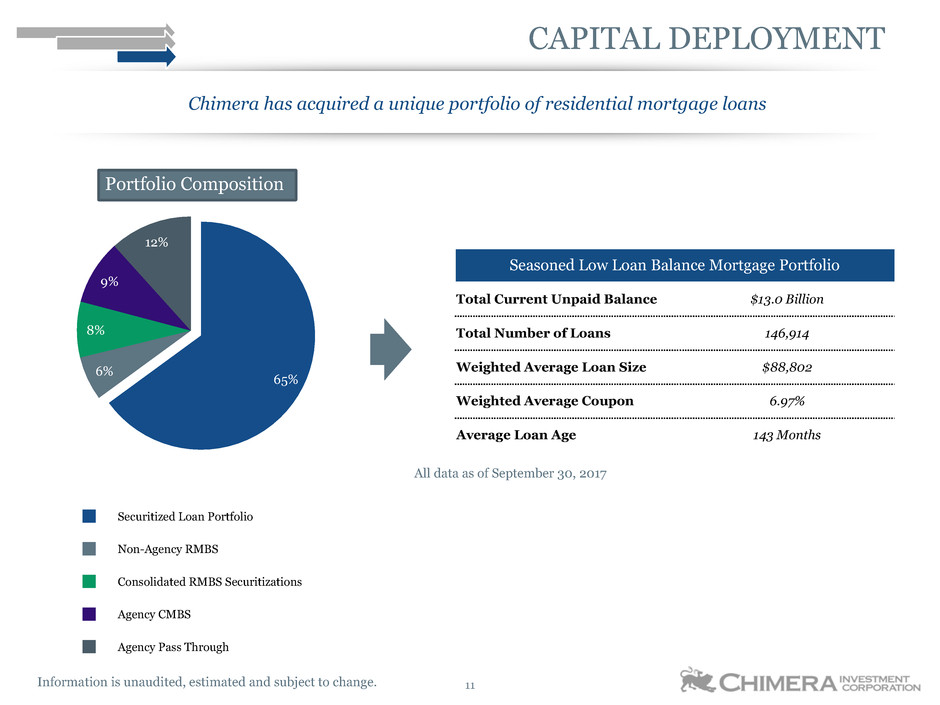Image resolution: width=940 pixels, height=705 pixels.
Task: Click the "Information is unaudited" footer disclaimer
Action: [207, 682]
